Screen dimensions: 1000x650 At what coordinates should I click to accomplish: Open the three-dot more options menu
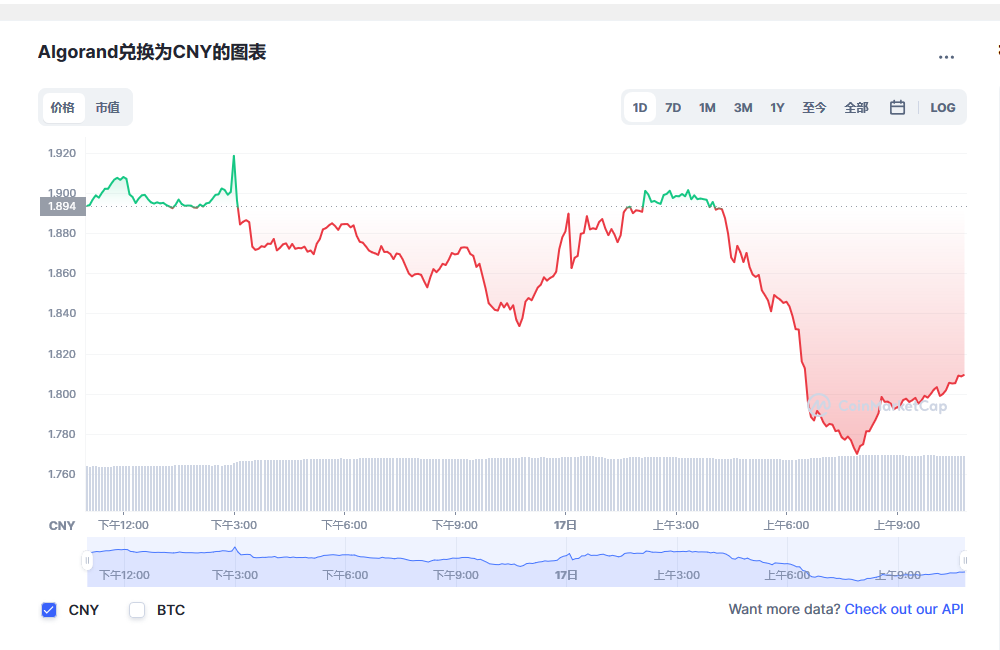click(x=946, y=57)
